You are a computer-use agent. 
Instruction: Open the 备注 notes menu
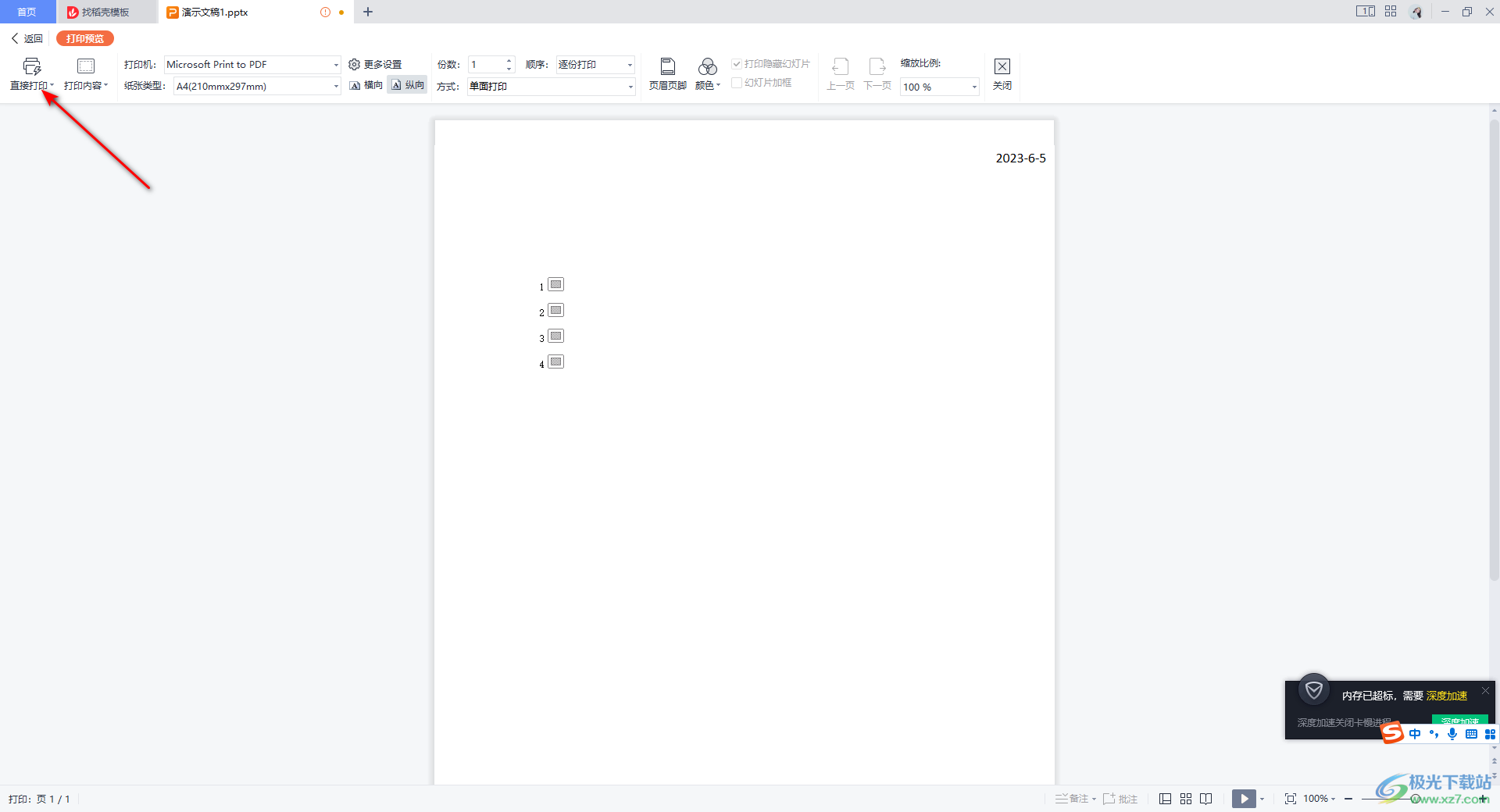point(1075,799)
